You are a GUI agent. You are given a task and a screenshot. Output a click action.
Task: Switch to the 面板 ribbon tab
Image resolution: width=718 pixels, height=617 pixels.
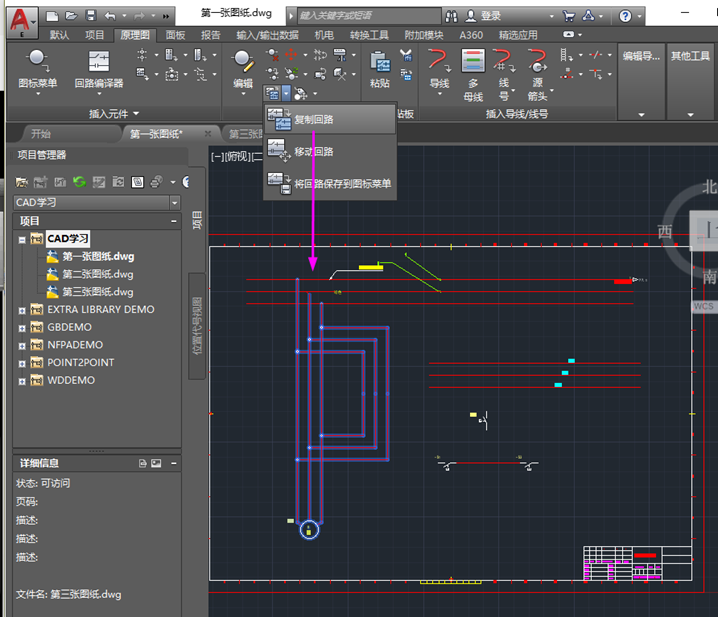pyautogui.click(x=175, y=34)
